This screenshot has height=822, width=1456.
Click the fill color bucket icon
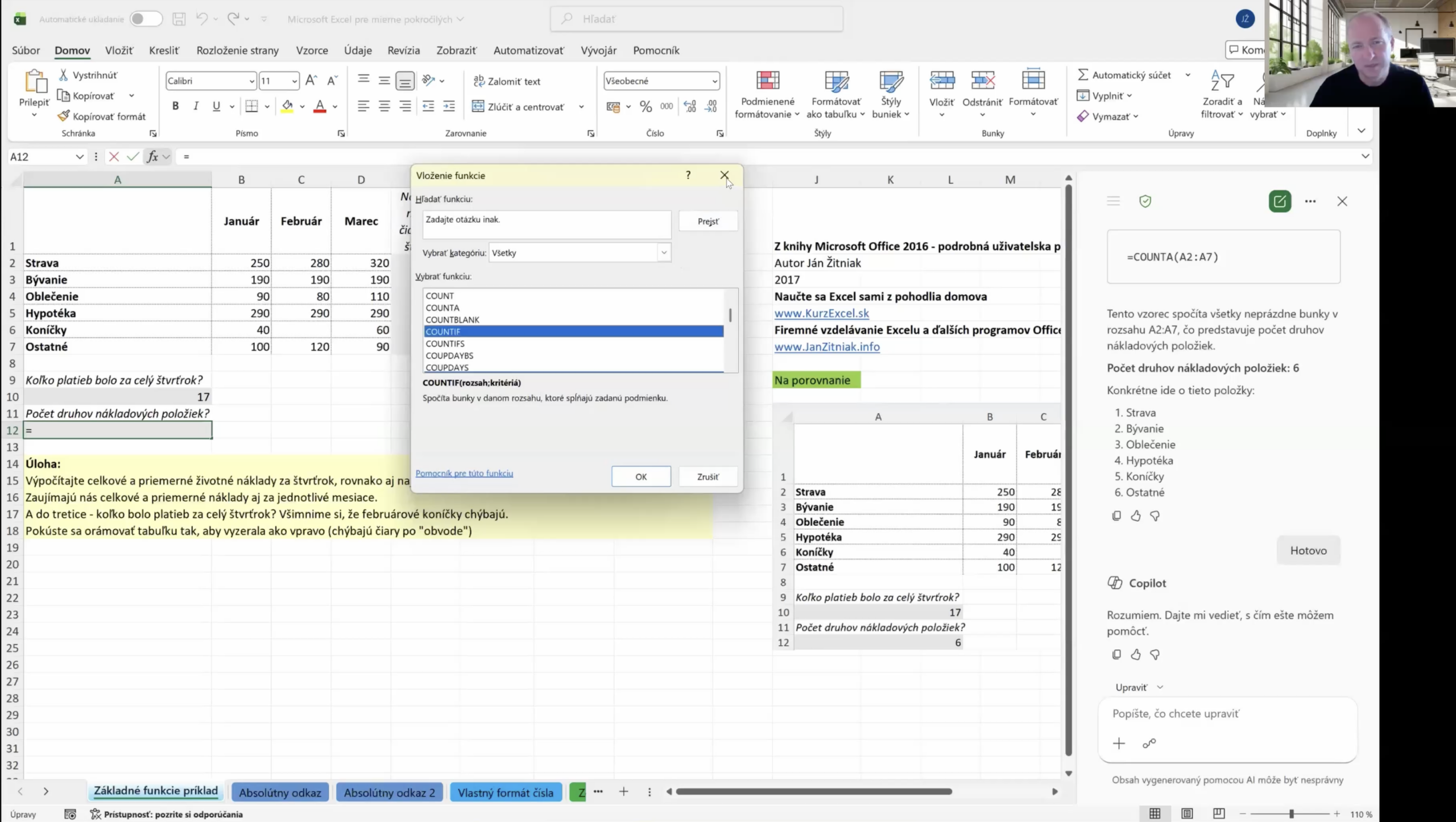287,106
